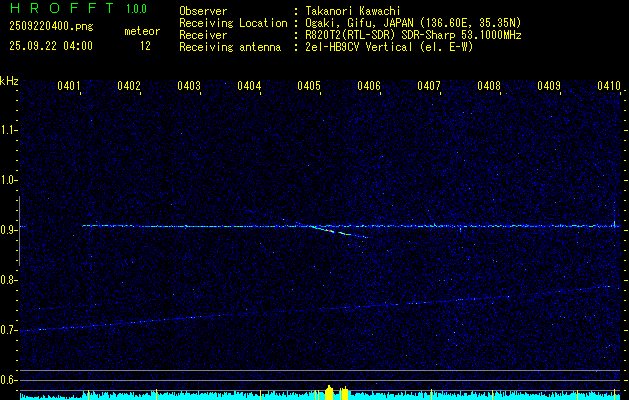
Task: Select the 0403 time marker
Action: (x=189, y=87)
